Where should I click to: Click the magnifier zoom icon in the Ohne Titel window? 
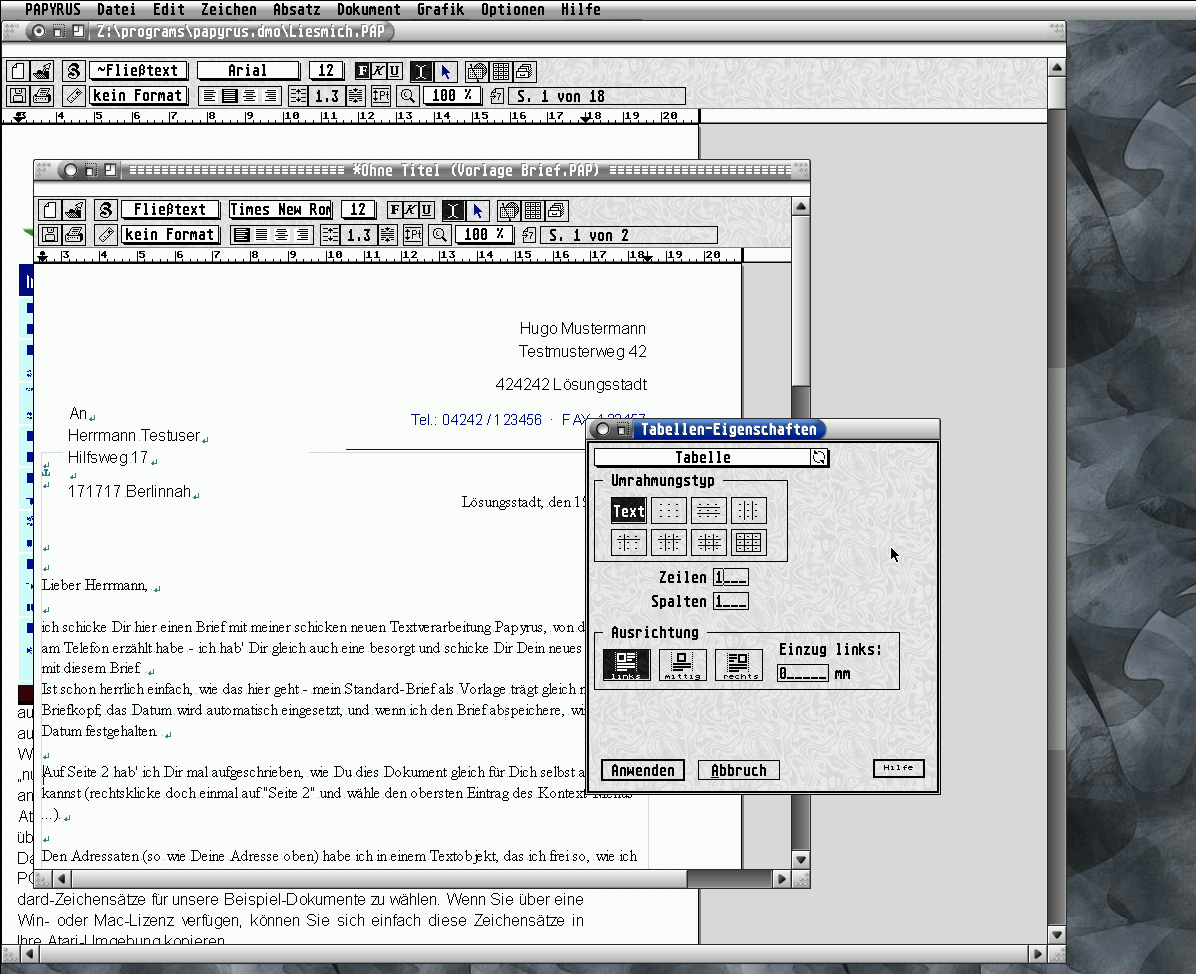[x=439, y=235]
